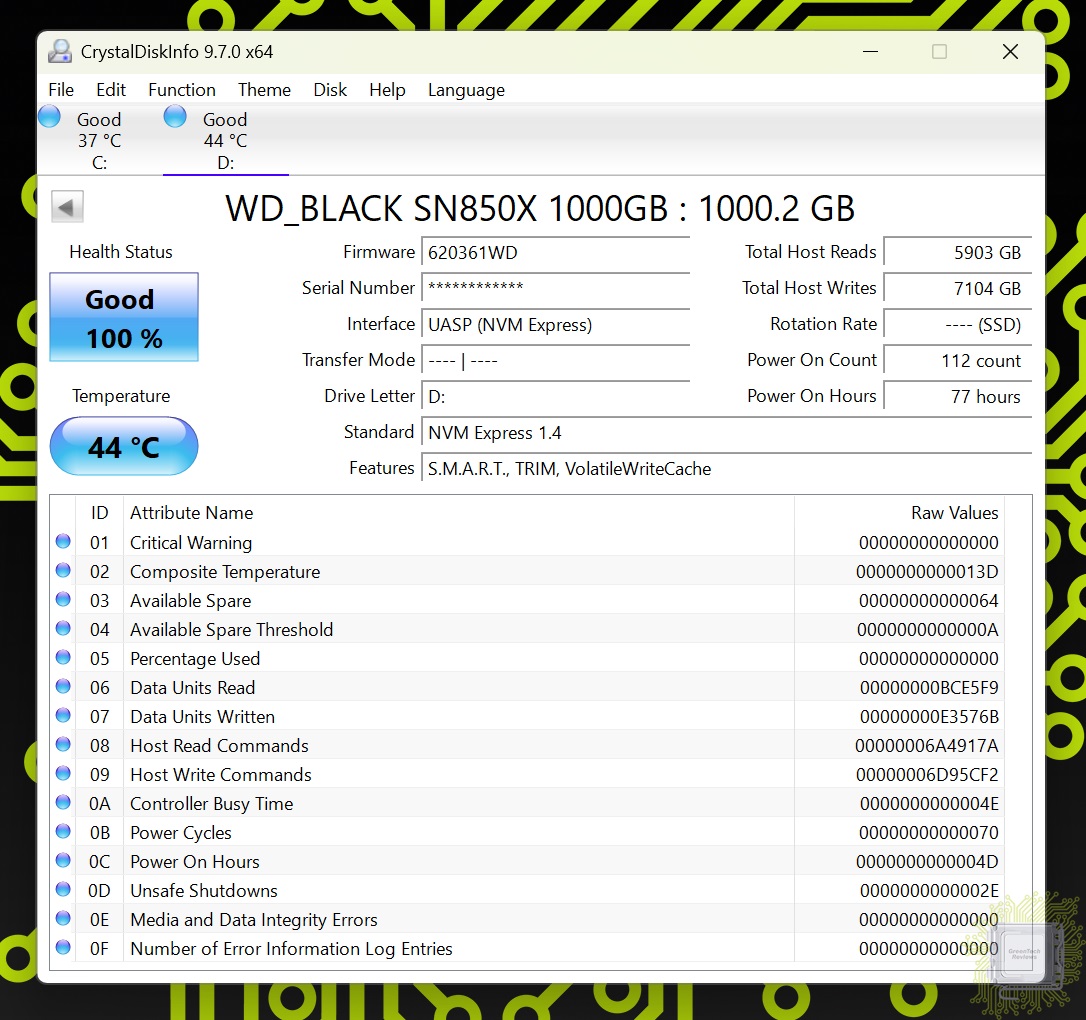Click the Good 100 % health status button
The width and height of the screenshot is (1086, 1020).
(x=124, y=317)
